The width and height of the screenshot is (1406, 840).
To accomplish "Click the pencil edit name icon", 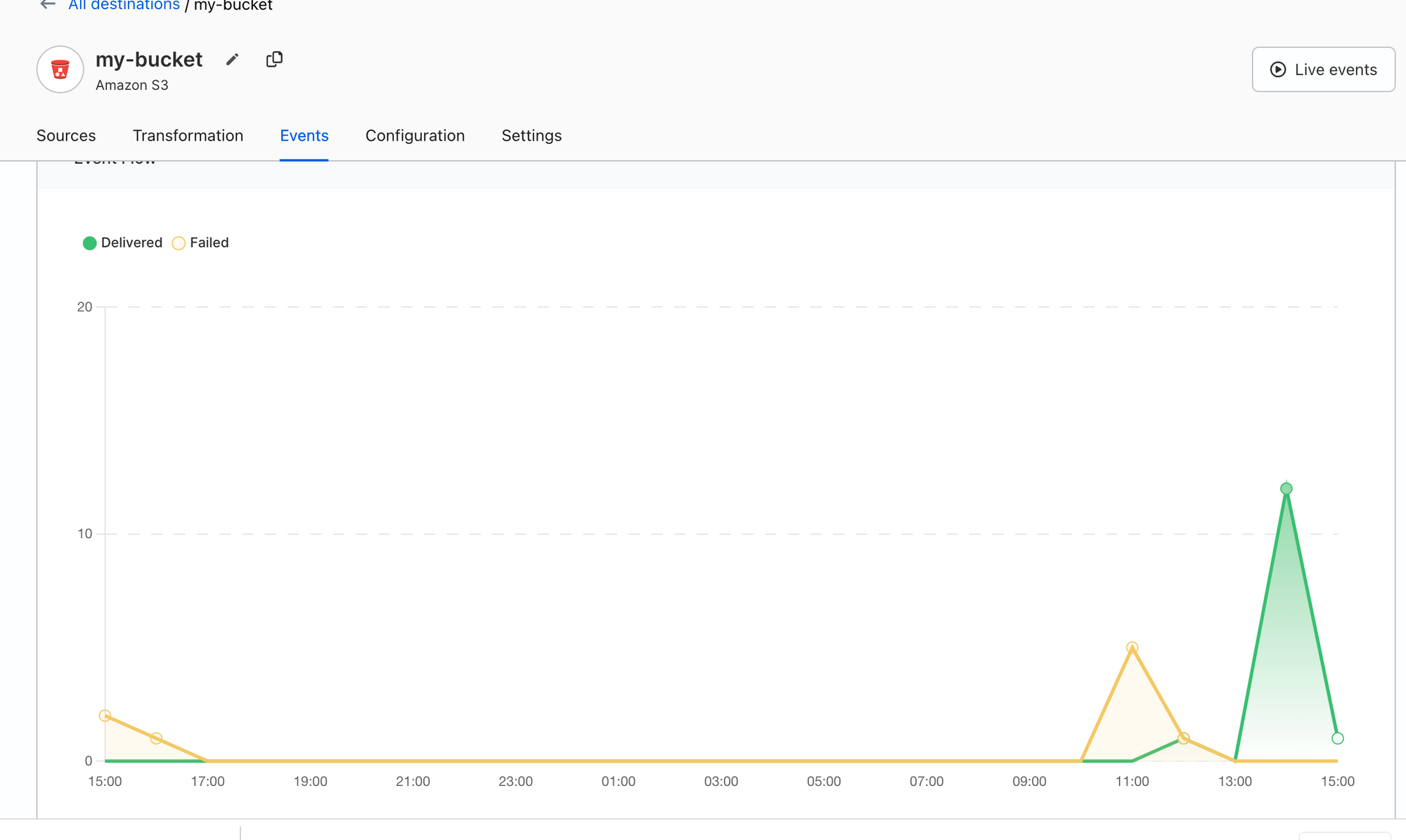I will pyautogui.click(x=232, y=60).
